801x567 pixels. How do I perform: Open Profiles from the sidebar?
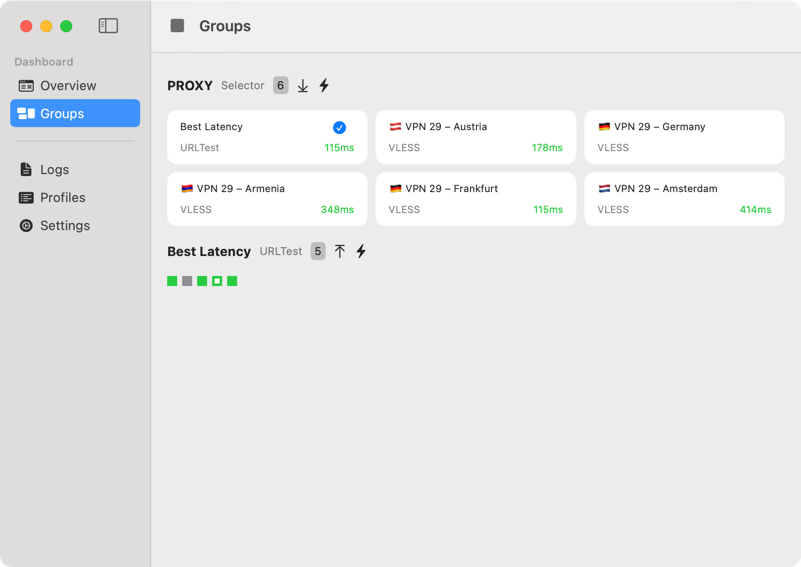click(x=62, y=198)
